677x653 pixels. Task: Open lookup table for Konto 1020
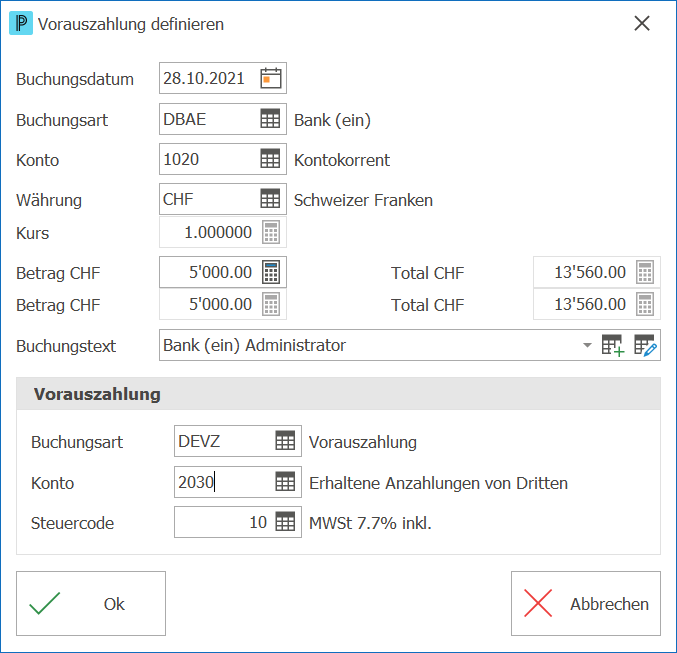pos(271,159)
